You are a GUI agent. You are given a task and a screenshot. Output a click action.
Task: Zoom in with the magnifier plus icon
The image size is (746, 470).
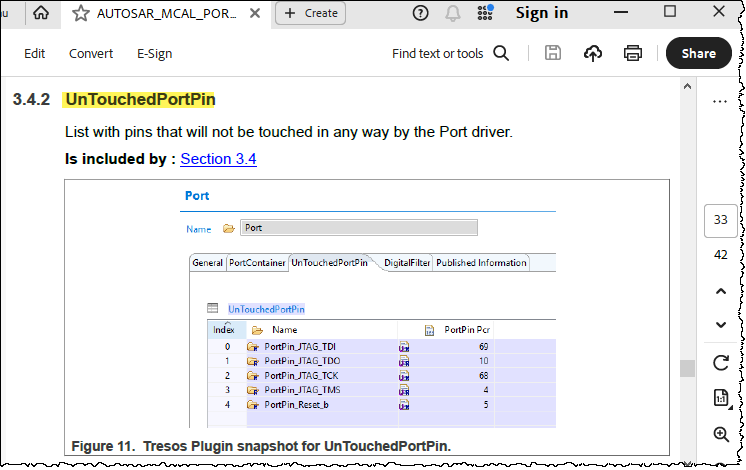(x=720, y=434)
